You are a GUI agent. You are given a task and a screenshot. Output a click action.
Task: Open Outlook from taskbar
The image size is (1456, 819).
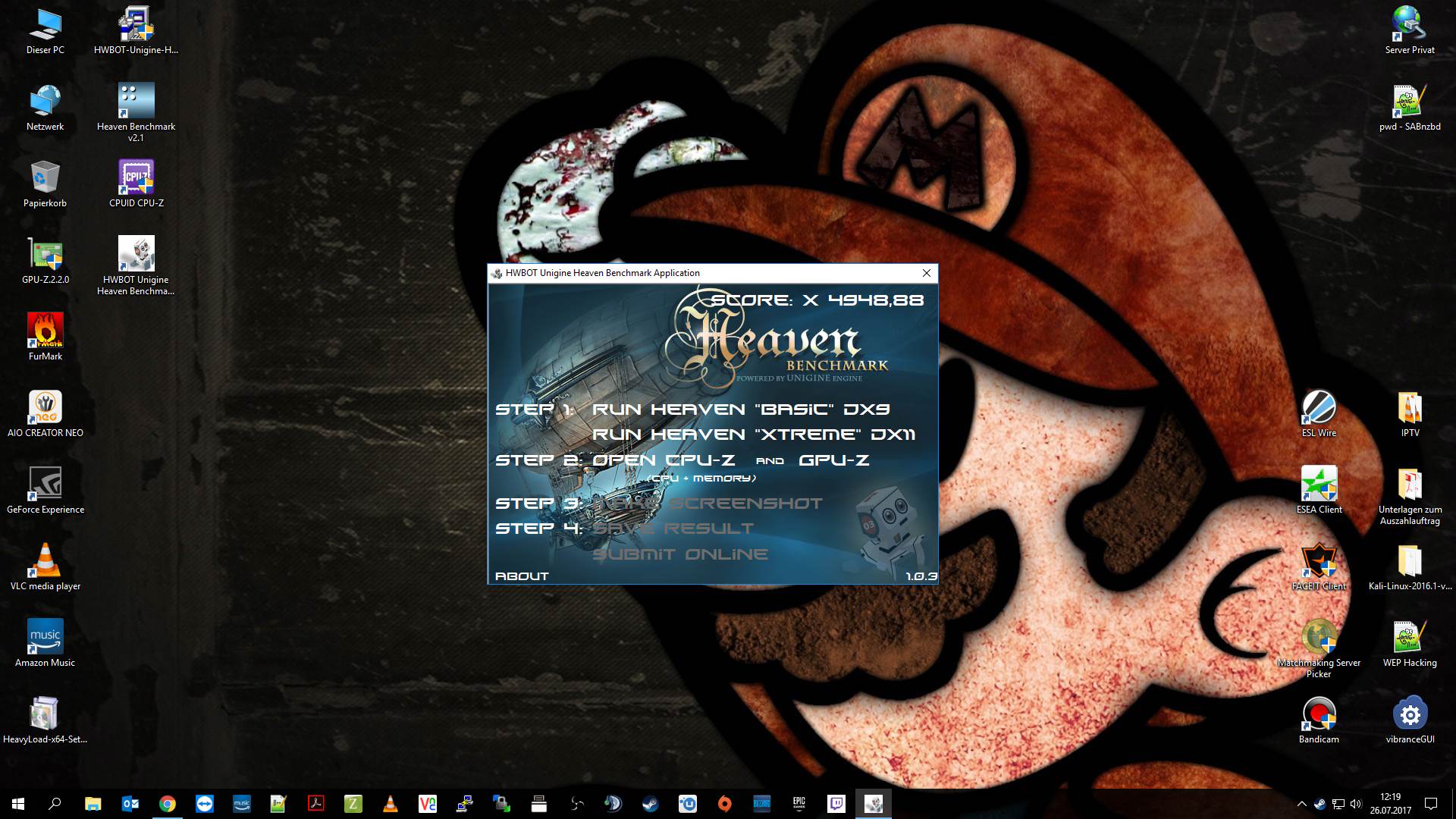tap(130, 804)
